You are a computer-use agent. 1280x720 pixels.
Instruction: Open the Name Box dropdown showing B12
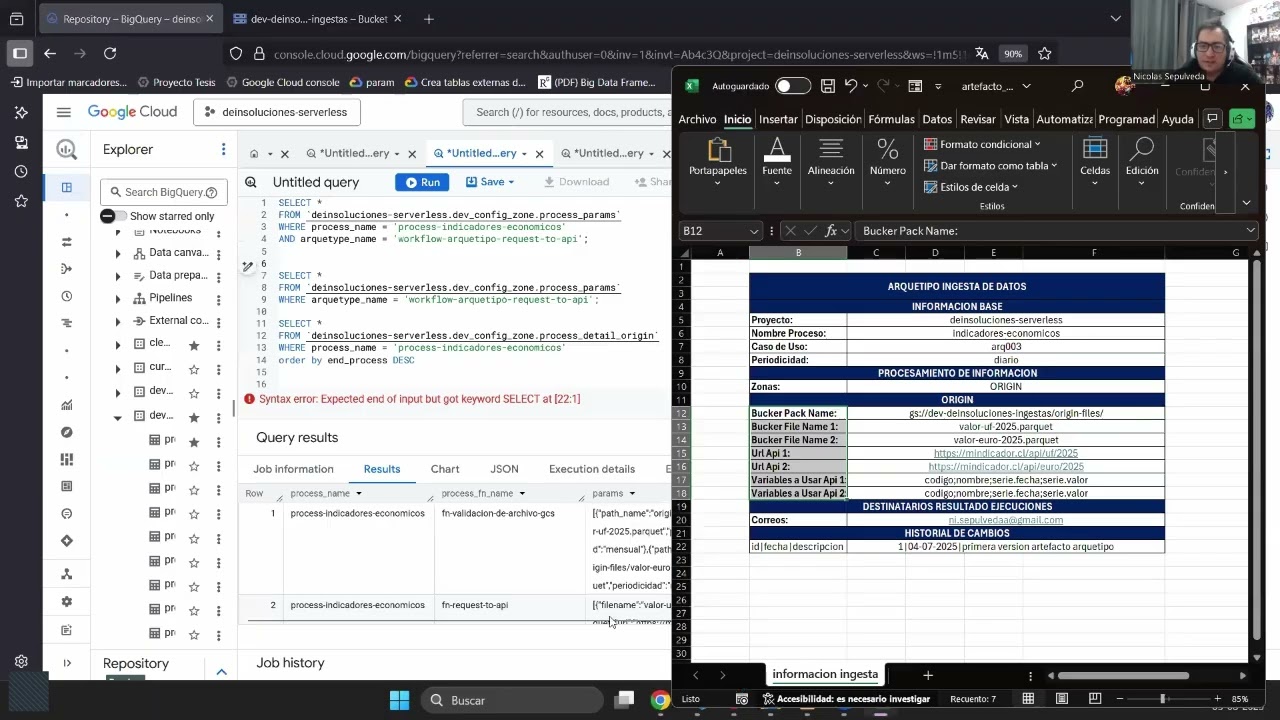tap(754, 231)
